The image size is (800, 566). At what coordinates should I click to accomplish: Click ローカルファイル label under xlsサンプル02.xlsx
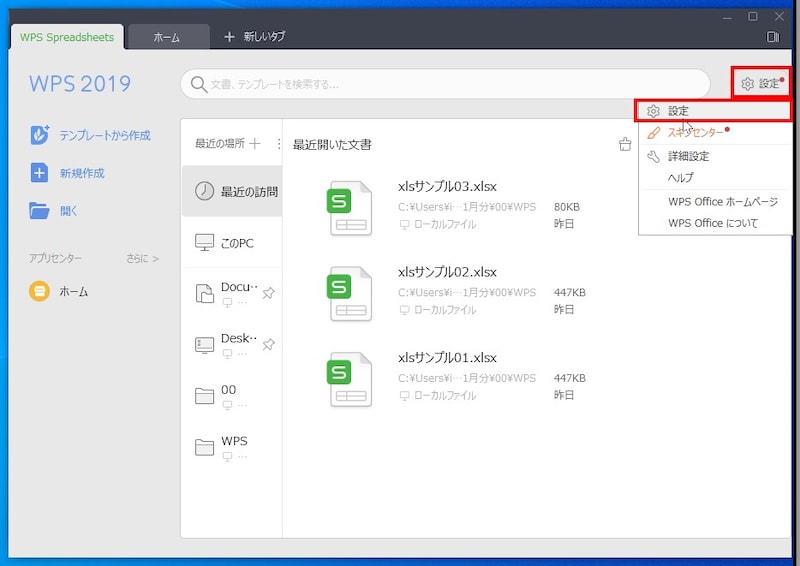point(445,310)
